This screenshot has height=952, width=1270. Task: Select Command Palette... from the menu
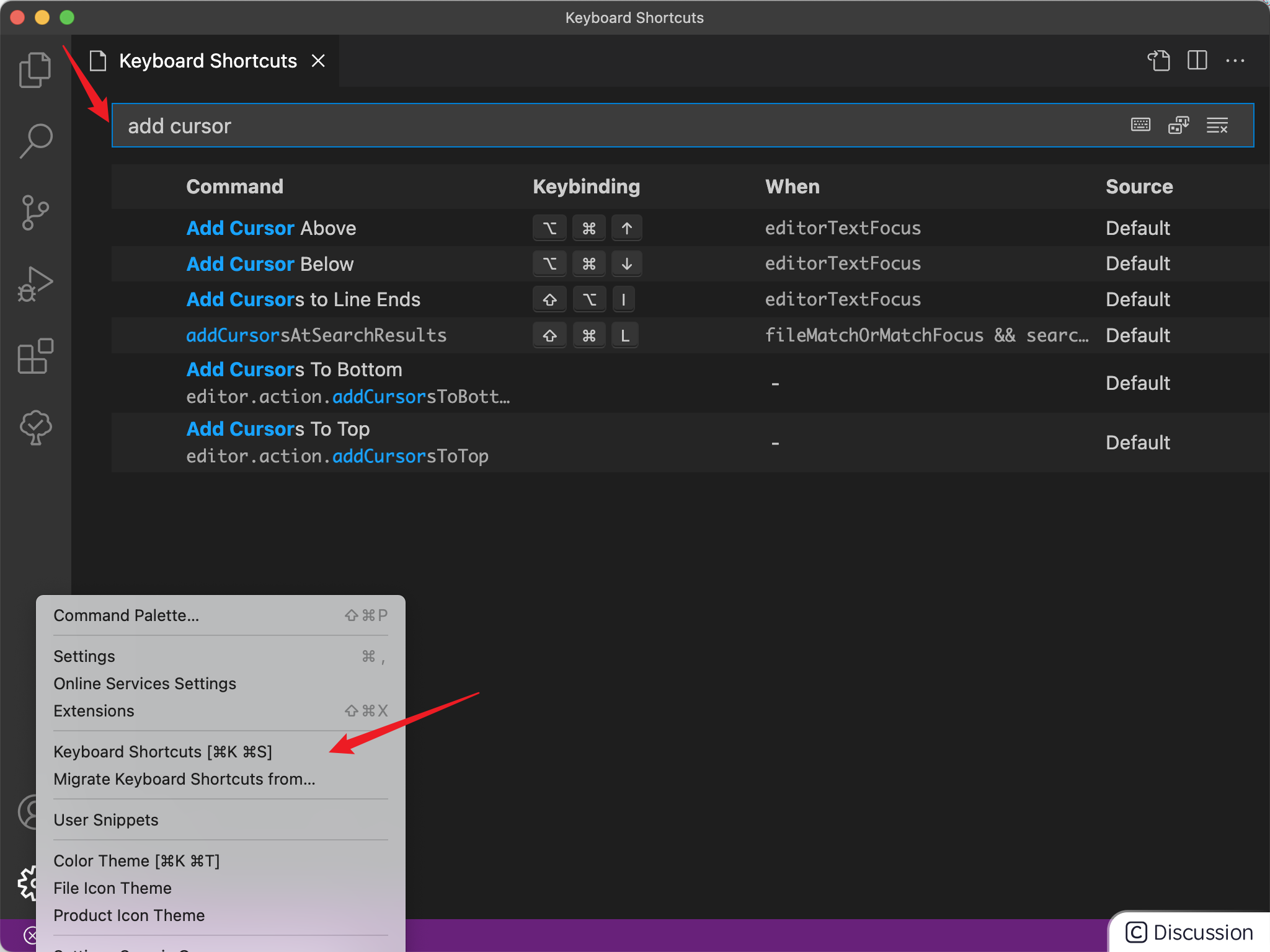tap(127, 615)
